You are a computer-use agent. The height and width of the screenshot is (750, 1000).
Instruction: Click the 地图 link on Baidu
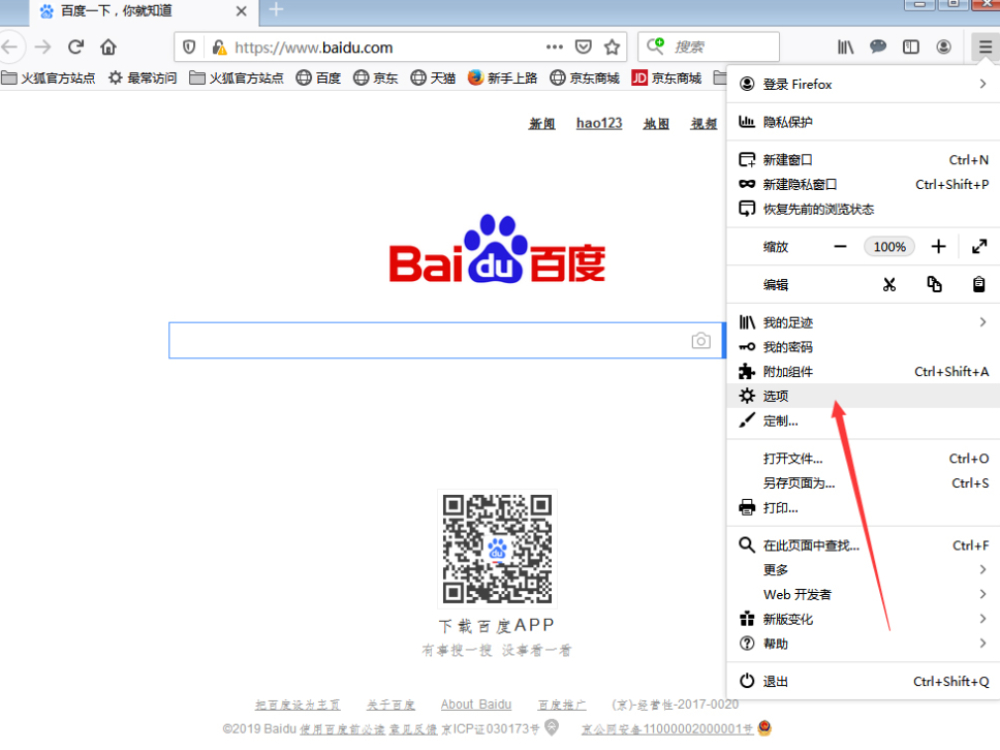(x=656, y=124)
